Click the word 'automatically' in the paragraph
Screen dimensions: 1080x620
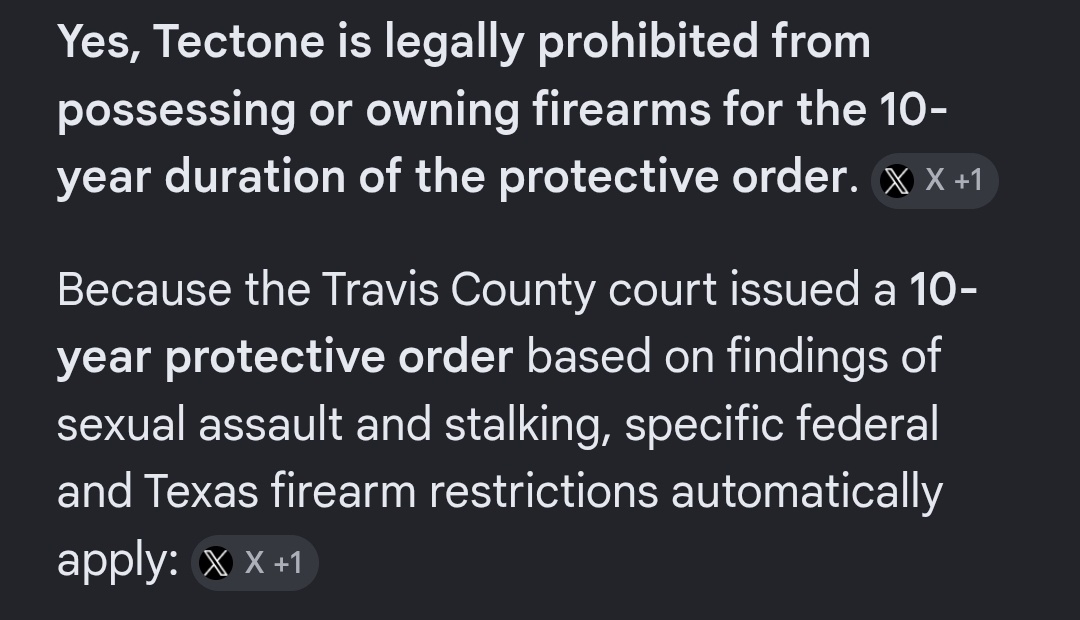807,493
